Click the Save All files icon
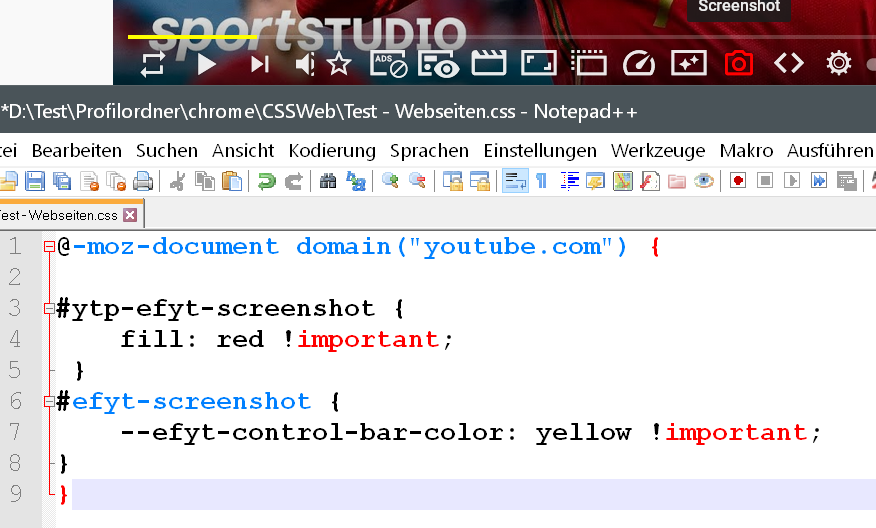The width and height of the screenshot is (876, 528). click(x=62, y=181)
